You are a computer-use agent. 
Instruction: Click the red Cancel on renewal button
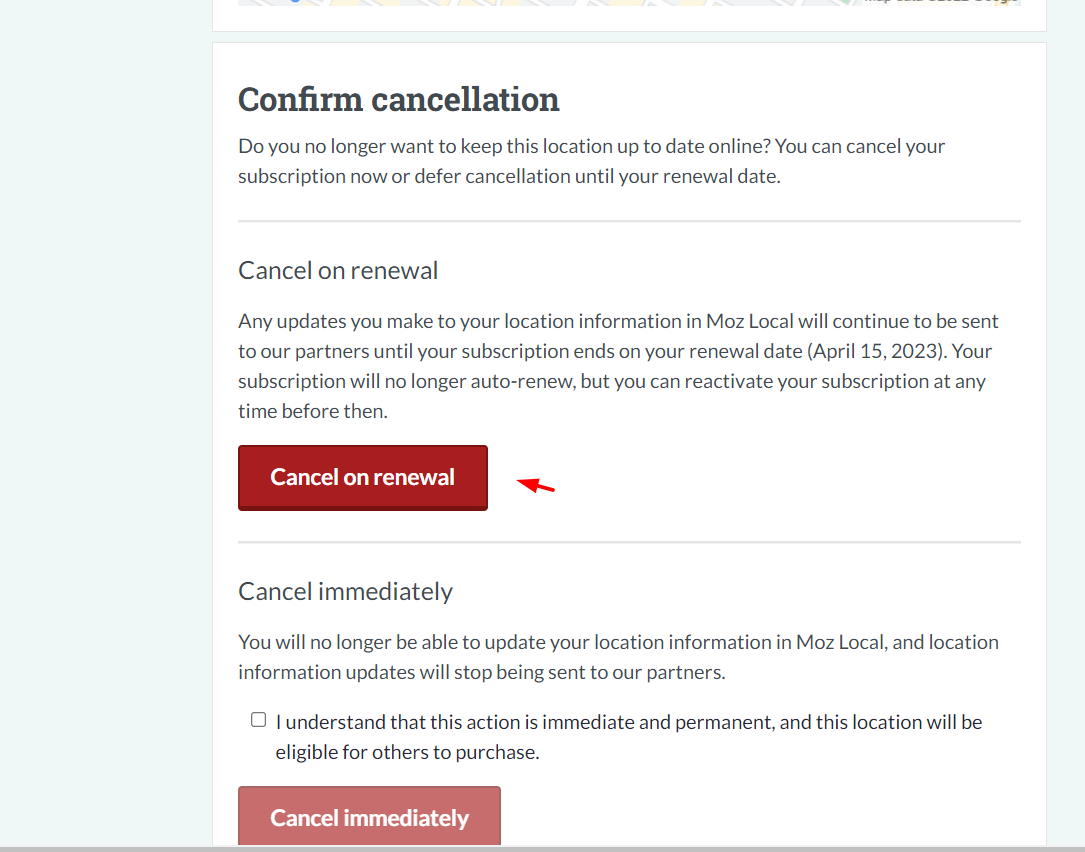(363, 478)
